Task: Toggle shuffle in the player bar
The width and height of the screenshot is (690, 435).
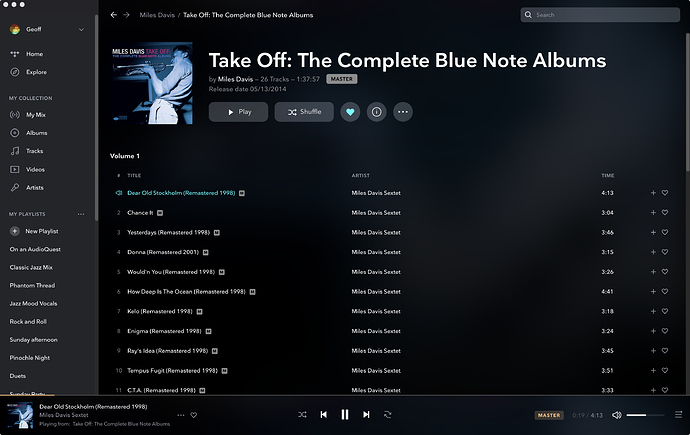Action: coord(302,414)
